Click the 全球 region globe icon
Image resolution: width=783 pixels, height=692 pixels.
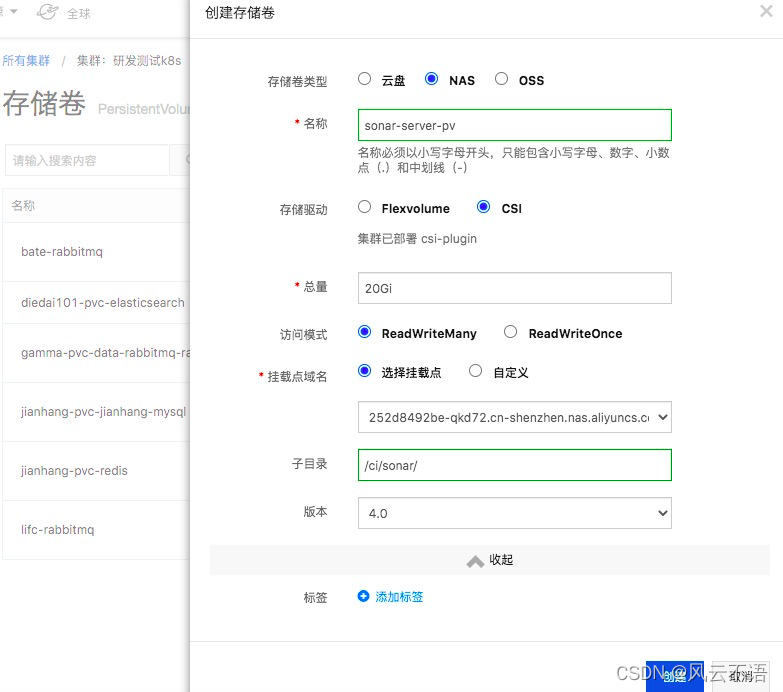47,11
